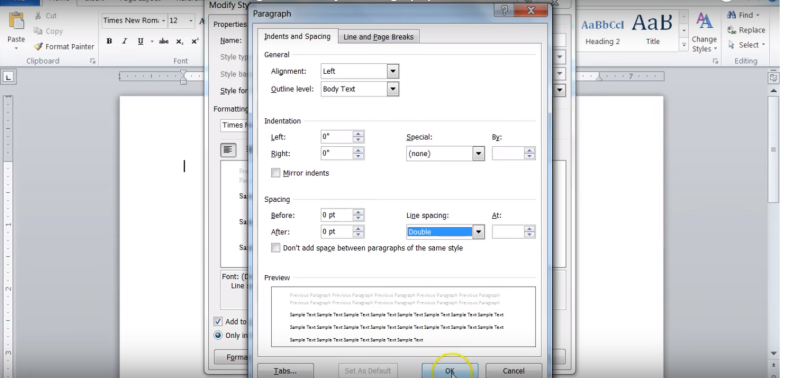Click the Left indentation input field
The image size is (790, 378).
(x=337, y=137)
